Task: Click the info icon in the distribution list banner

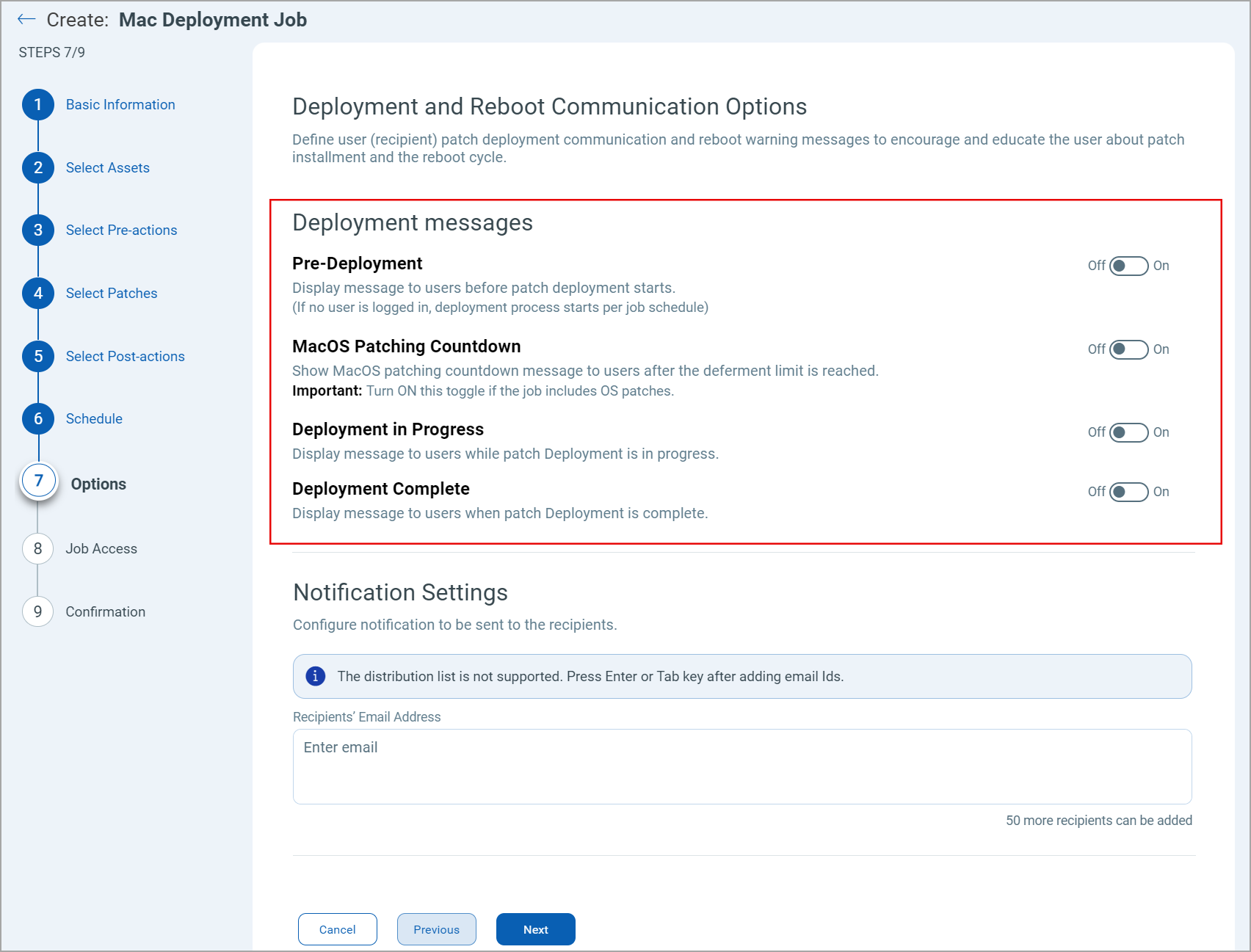Action: click(x=316, y=676)
